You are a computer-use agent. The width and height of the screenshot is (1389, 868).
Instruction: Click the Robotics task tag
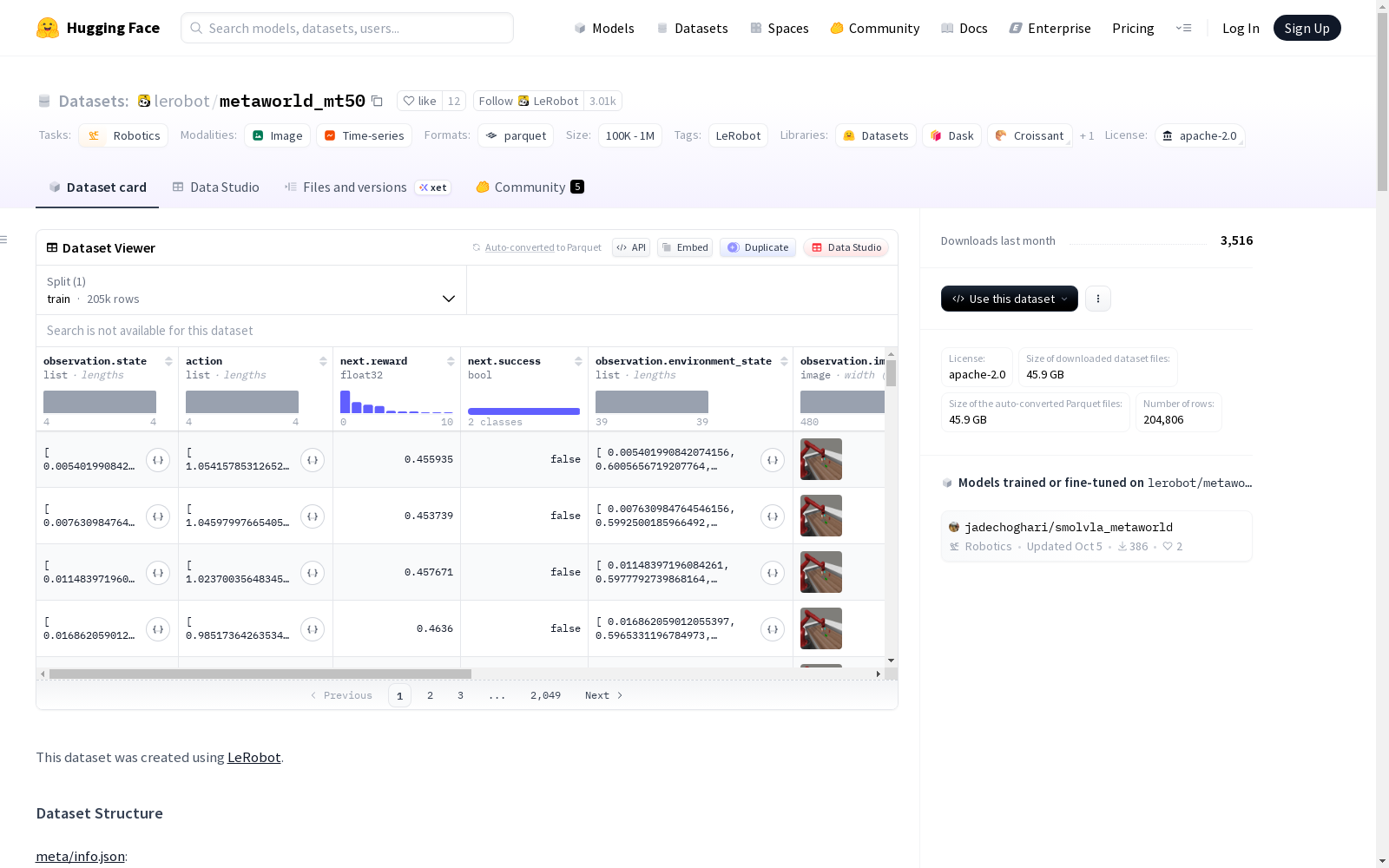click(123, 136)
